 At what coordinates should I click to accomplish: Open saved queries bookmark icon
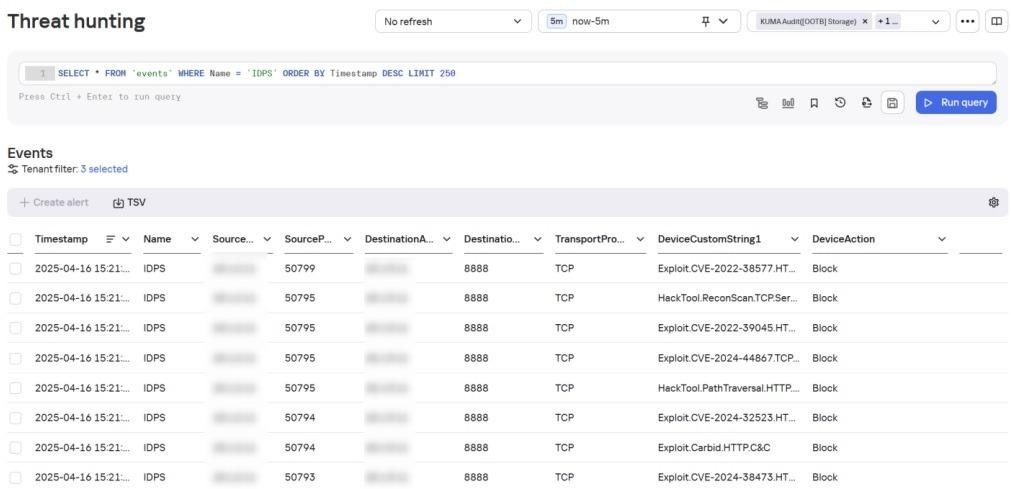(814, 103)
